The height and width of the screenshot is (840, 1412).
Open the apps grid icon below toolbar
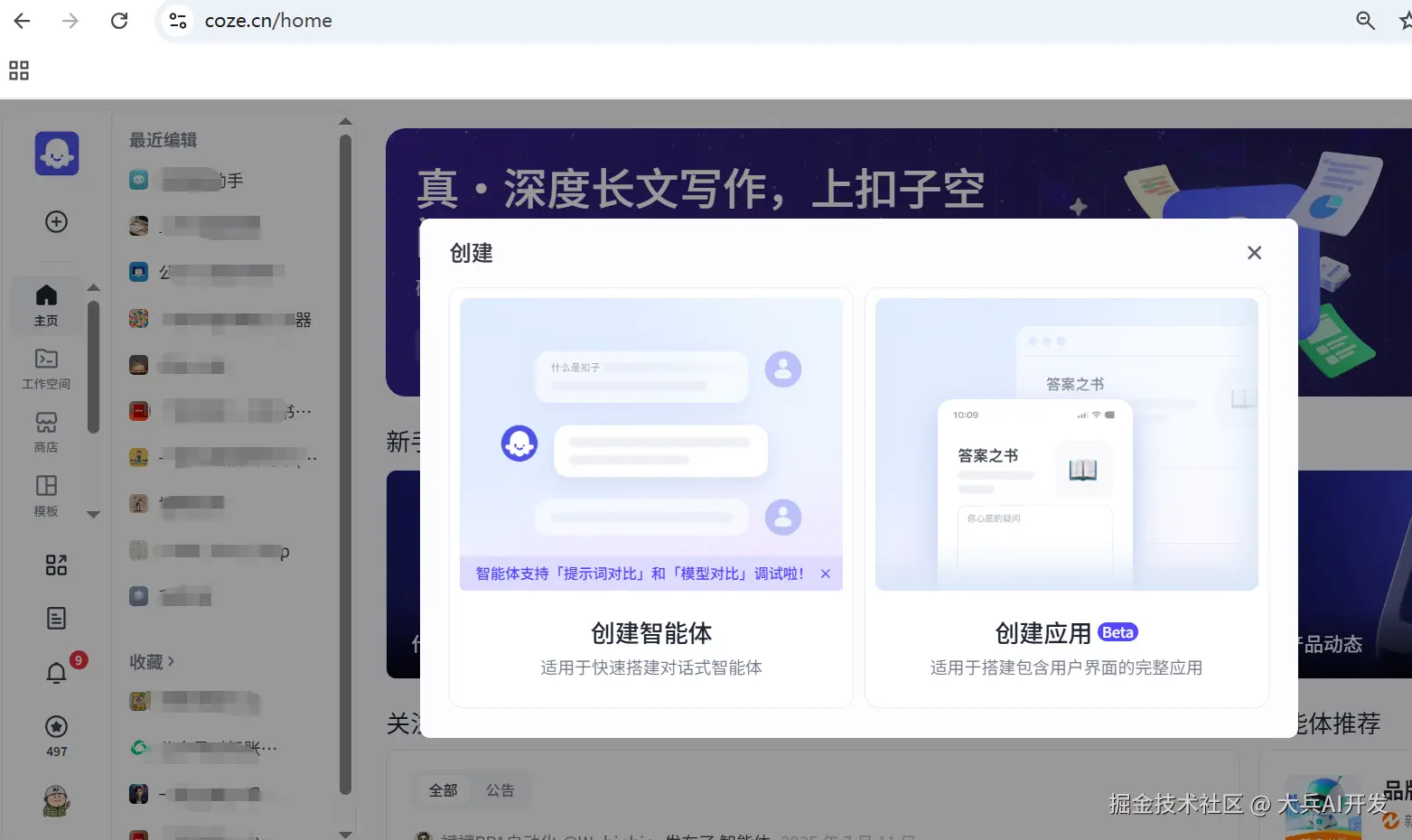19,70
